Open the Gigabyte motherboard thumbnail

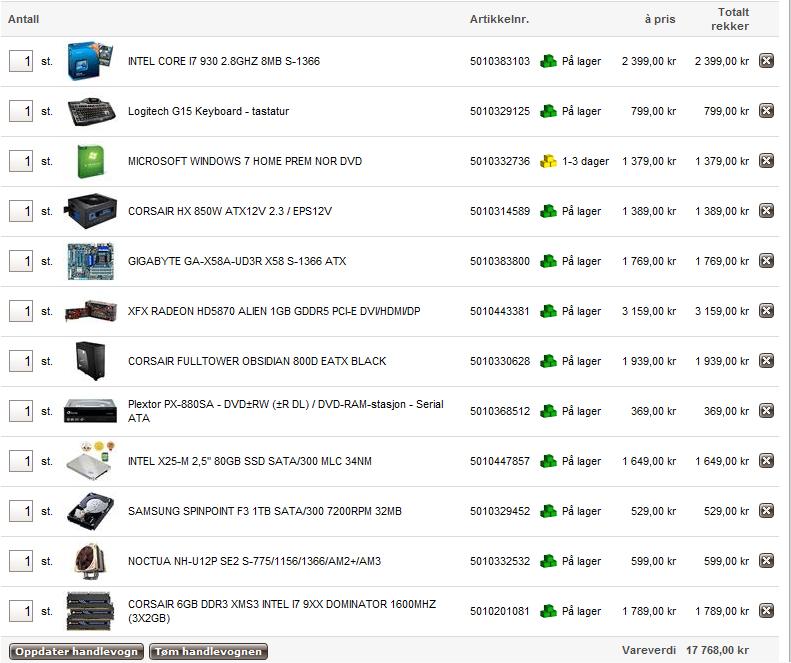click(x=91, y=261)
